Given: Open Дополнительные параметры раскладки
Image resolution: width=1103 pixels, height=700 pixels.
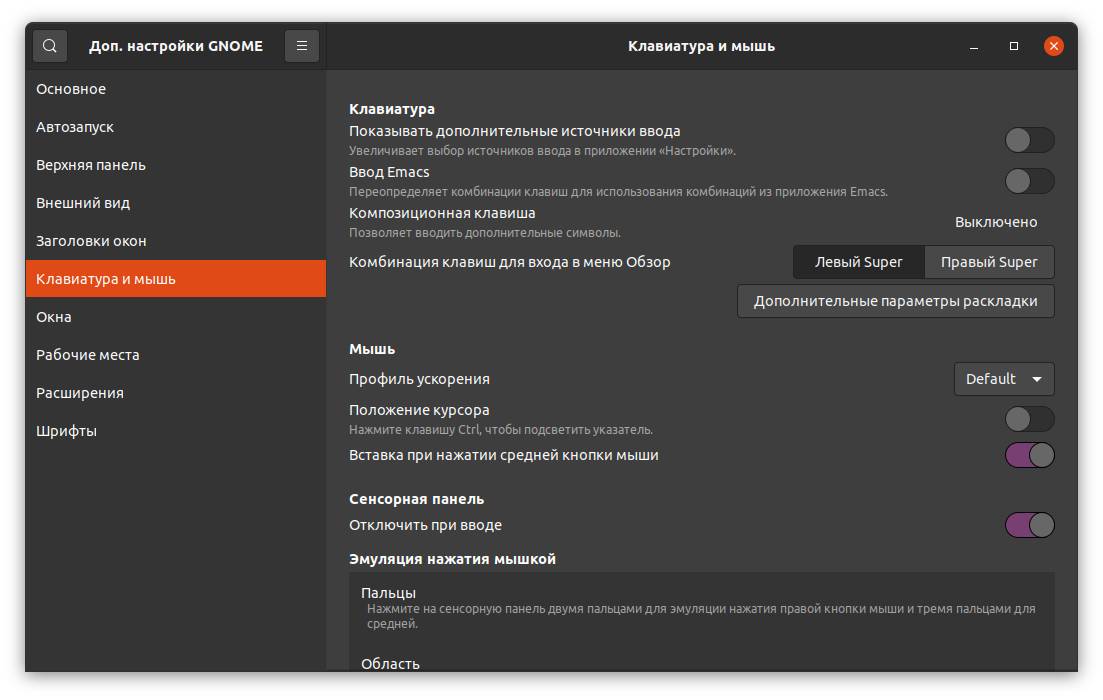Looking at the screenshot, I should click(895, 301).
